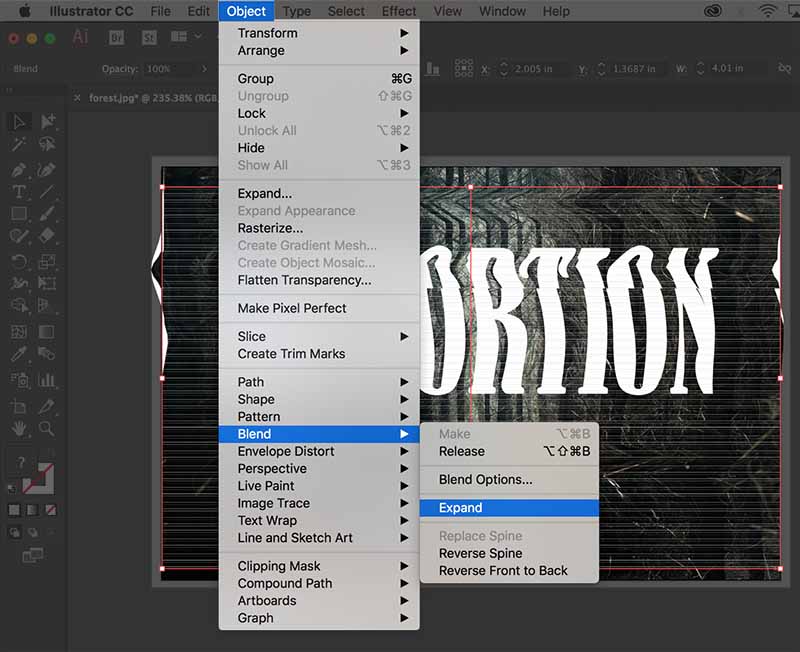
Task: Select the Paintbrush tool
Action: [46, 213]
